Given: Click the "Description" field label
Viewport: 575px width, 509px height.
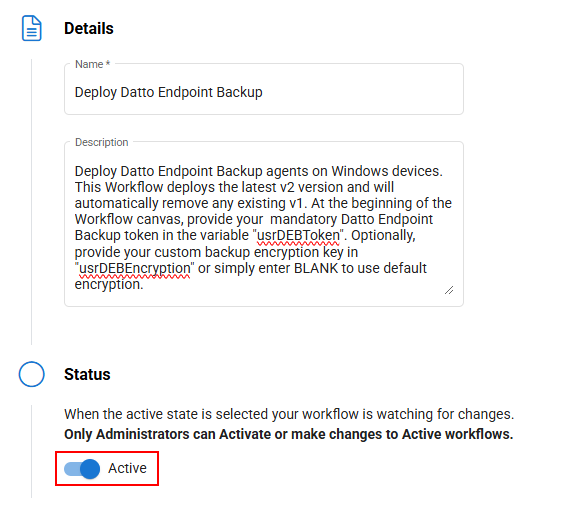Looking at the screenshot, I should [x=102, y=142].
